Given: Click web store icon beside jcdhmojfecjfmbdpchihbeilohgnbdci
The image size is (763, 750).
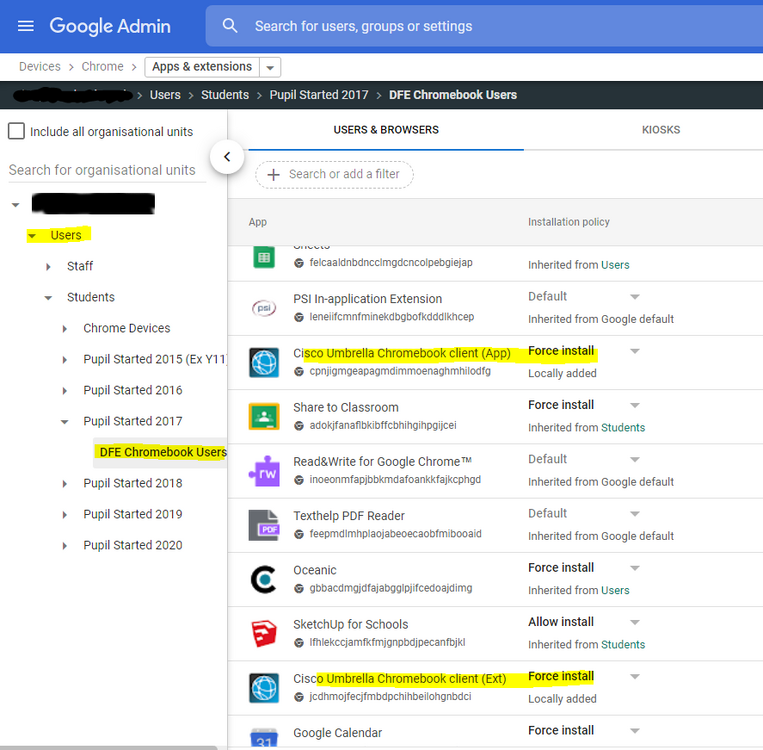Looking at the screenshot, I should tap(299, 697).
